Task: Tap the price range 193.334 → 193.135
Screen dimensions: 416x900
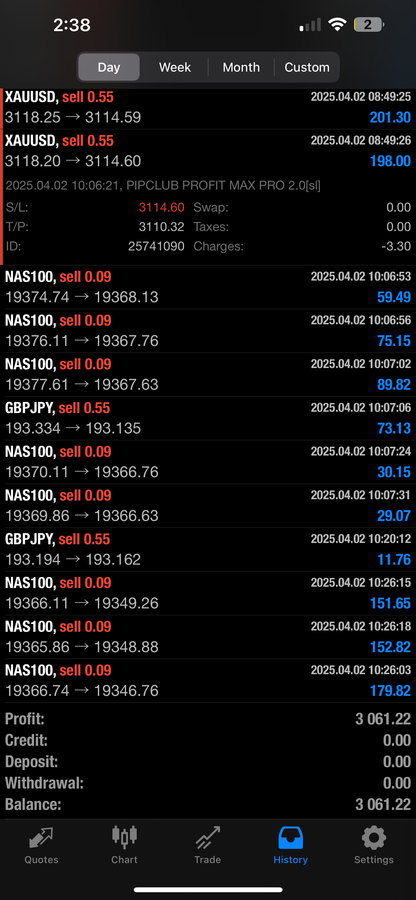Action: click(73, 428)
